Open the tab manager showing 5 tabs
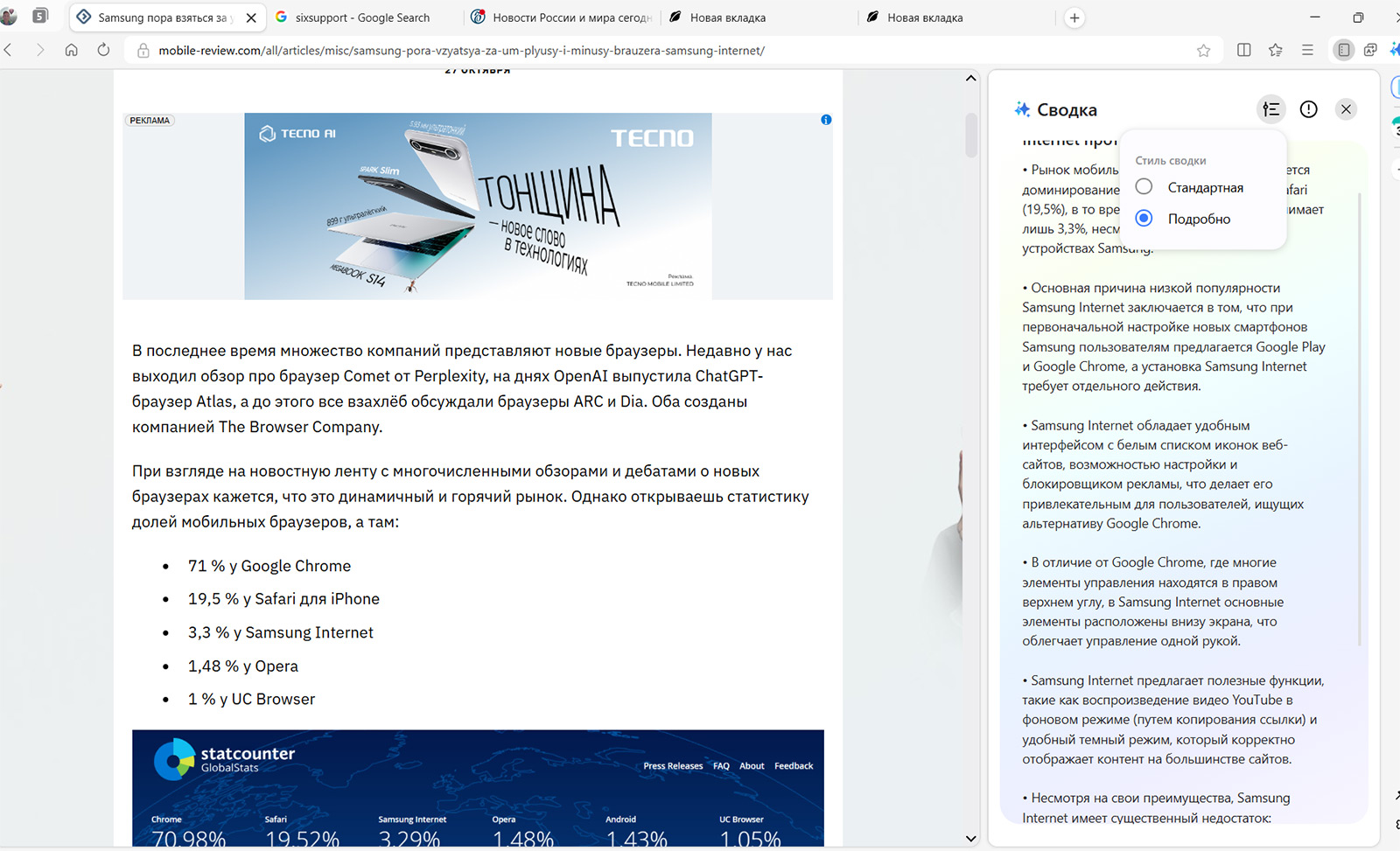 point(40,17)
